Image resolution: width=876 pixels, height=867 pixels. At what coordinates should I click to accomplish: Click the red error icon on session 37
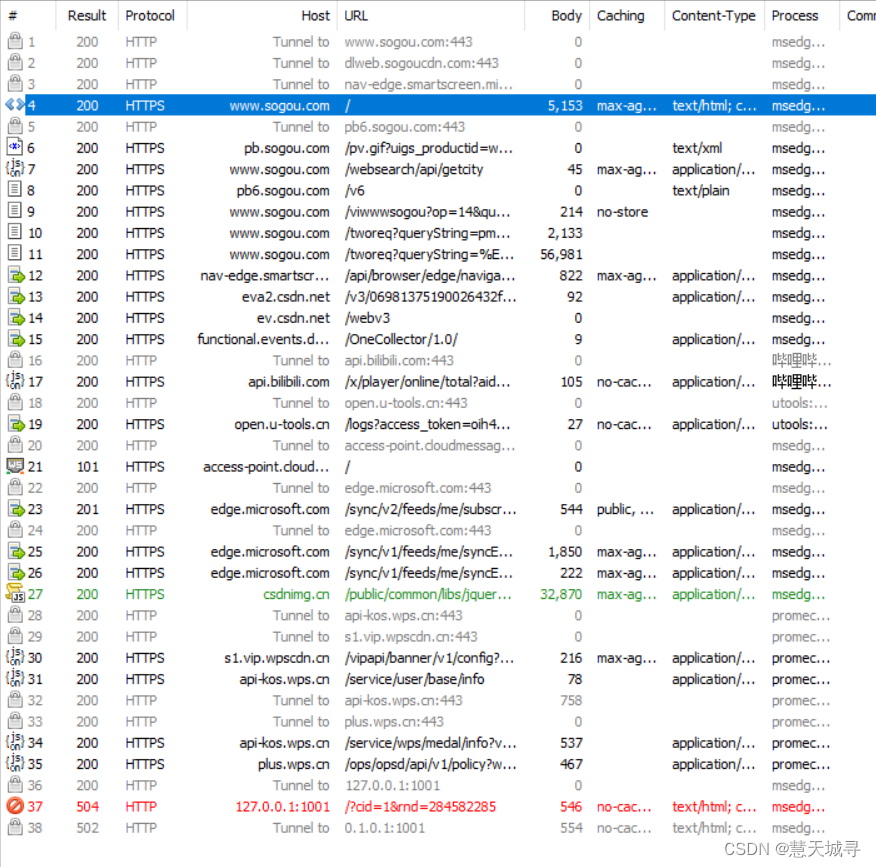pos(15,806)
